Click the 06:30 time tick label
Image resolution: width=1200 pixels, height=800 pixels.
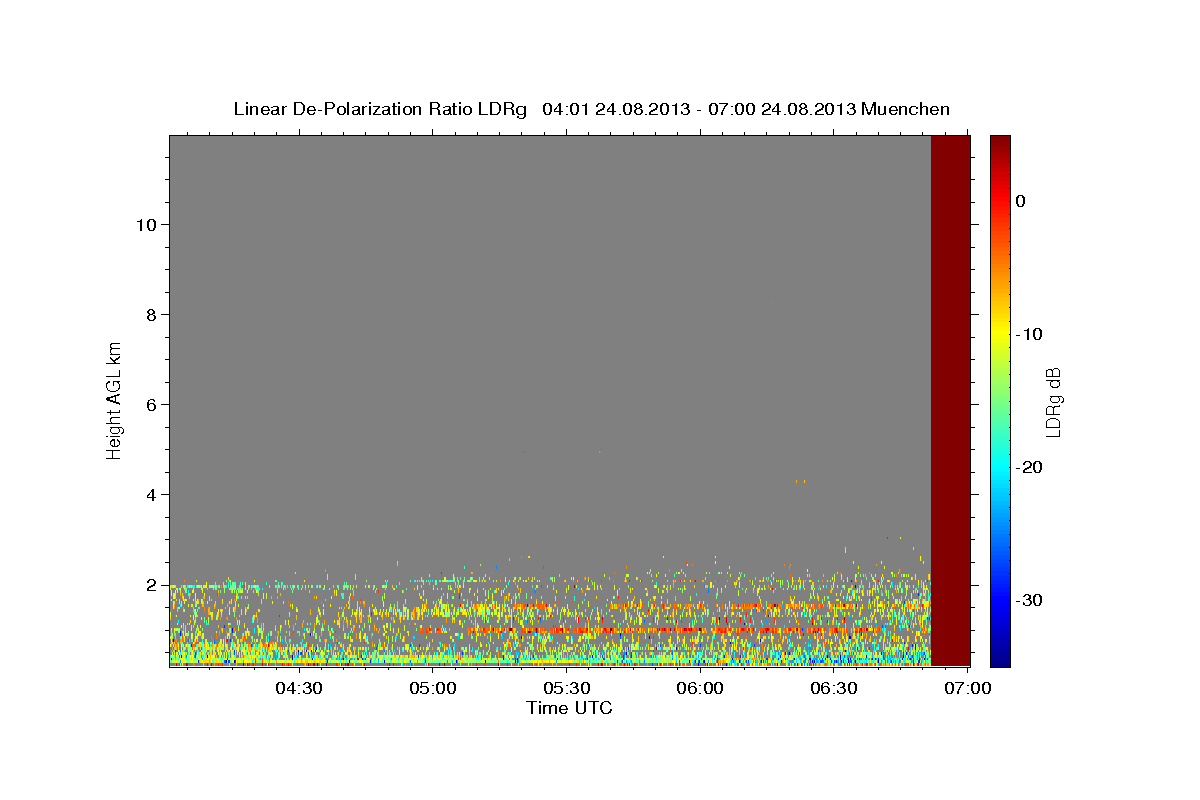(833, 688)
